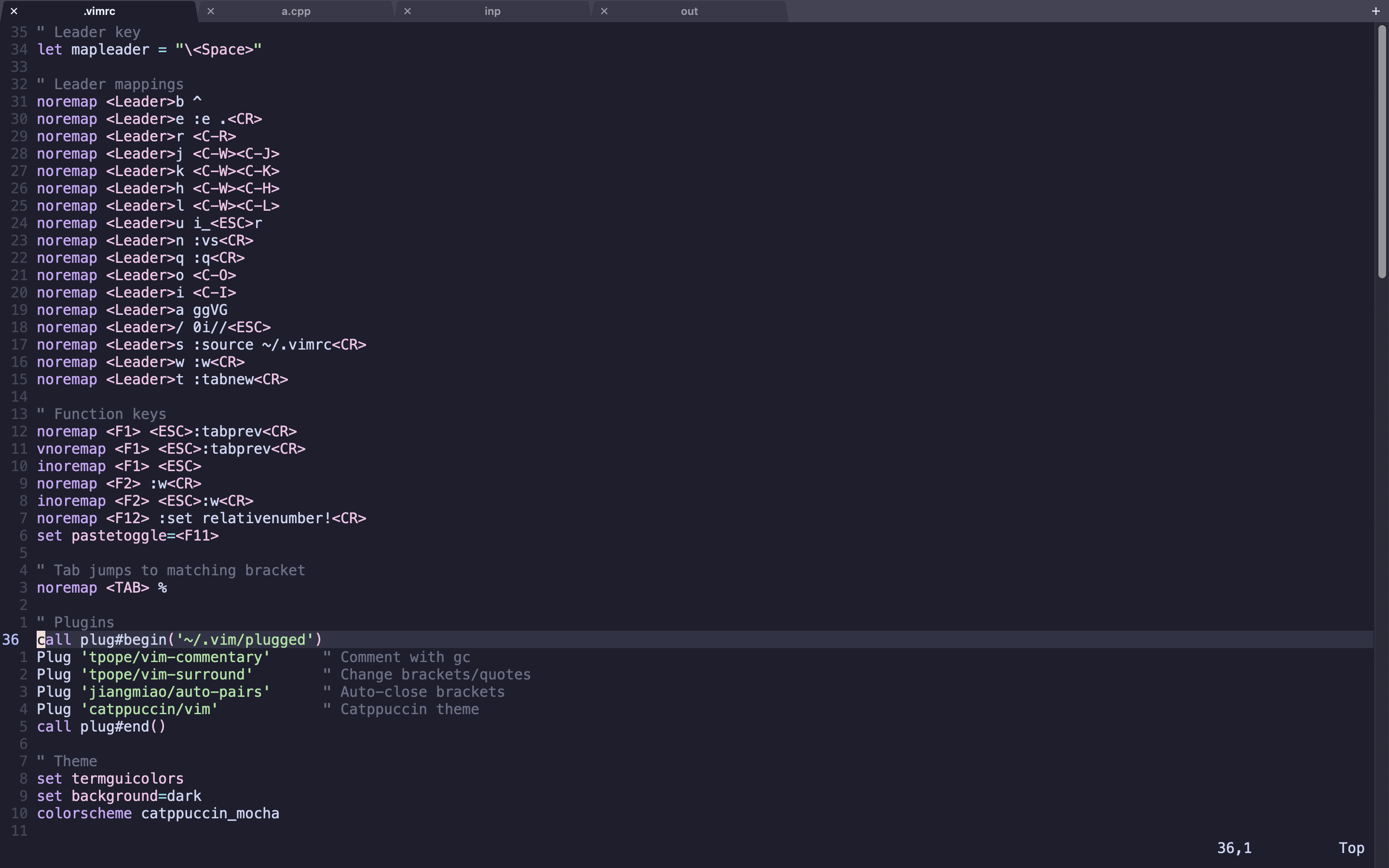Click the <Leader>j <C-W><C-J> line
Image resolution: width=1389 pixels, height=868 pixels.
coord(158,154)
